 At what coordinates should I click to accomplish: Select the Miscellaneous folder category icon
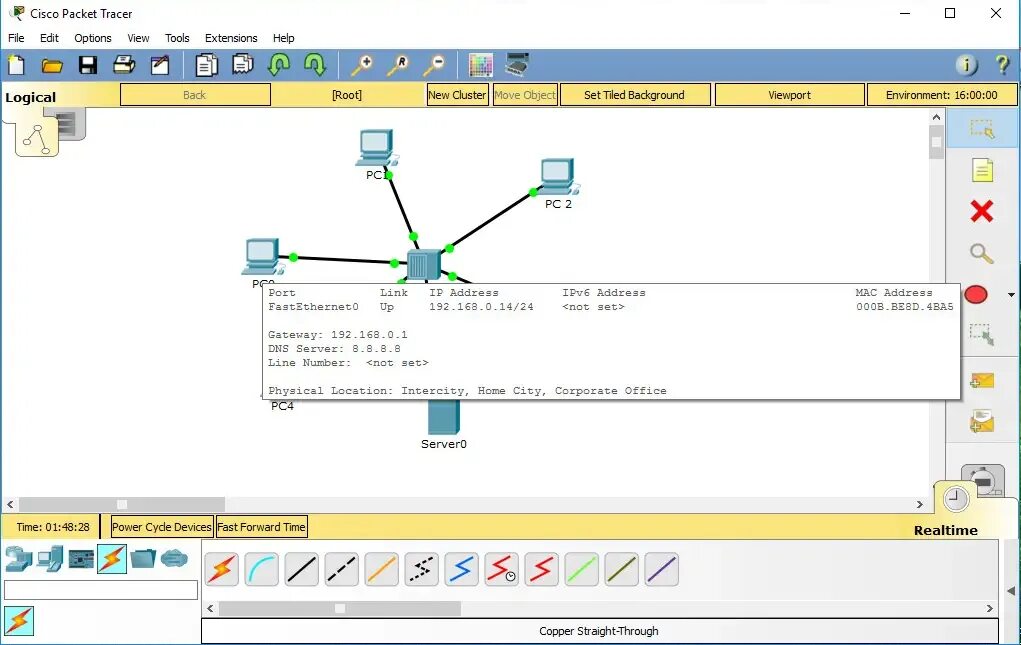pos(143,558)
